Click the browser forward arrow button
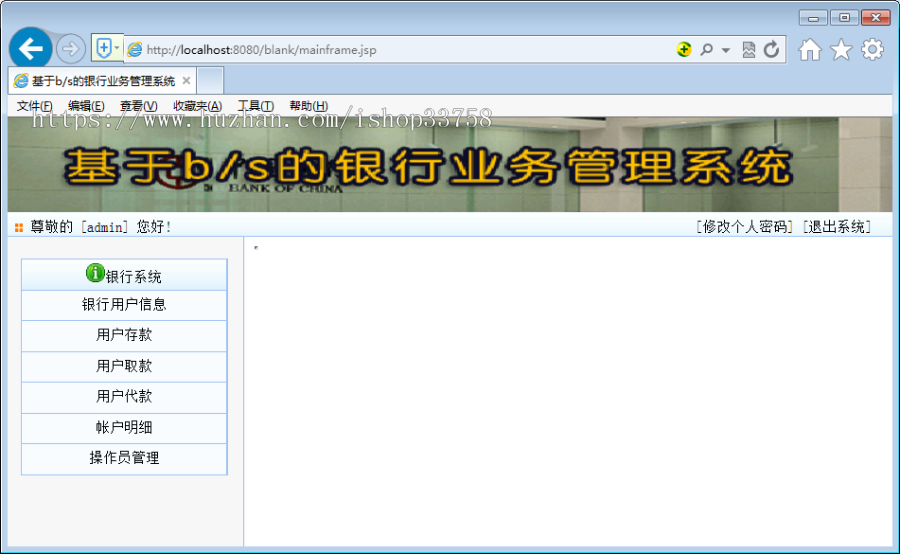 [x=71, y=49]
